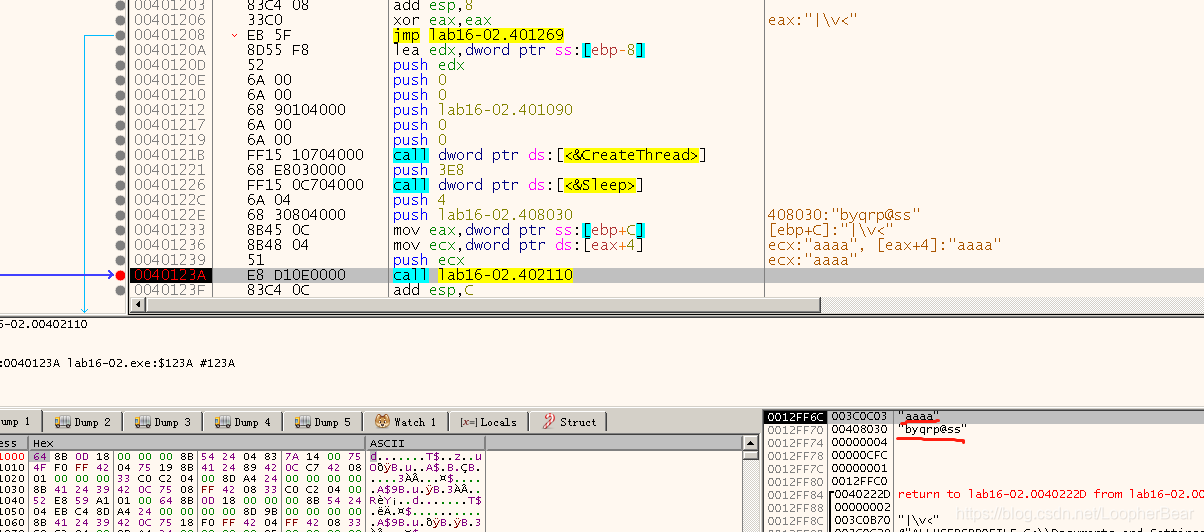Select stack address 0012FF6C
The width and height of the screenshot is (1204, 532).
(794, 416)
